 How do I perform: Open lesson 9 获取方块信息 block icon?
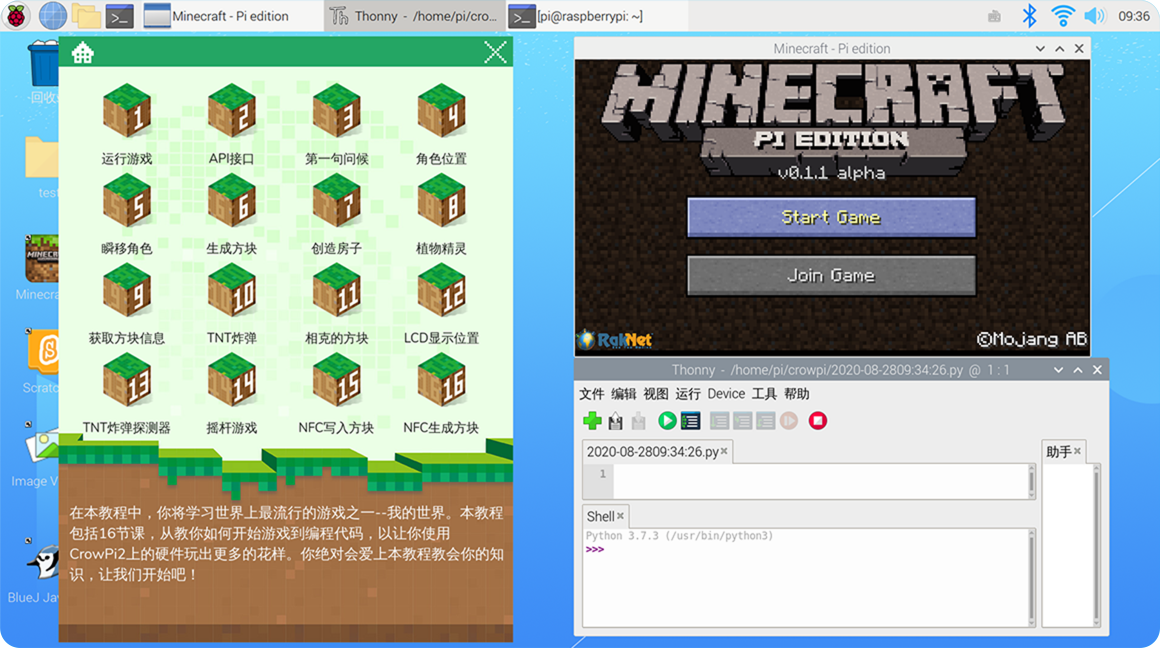tap(127, 290)
